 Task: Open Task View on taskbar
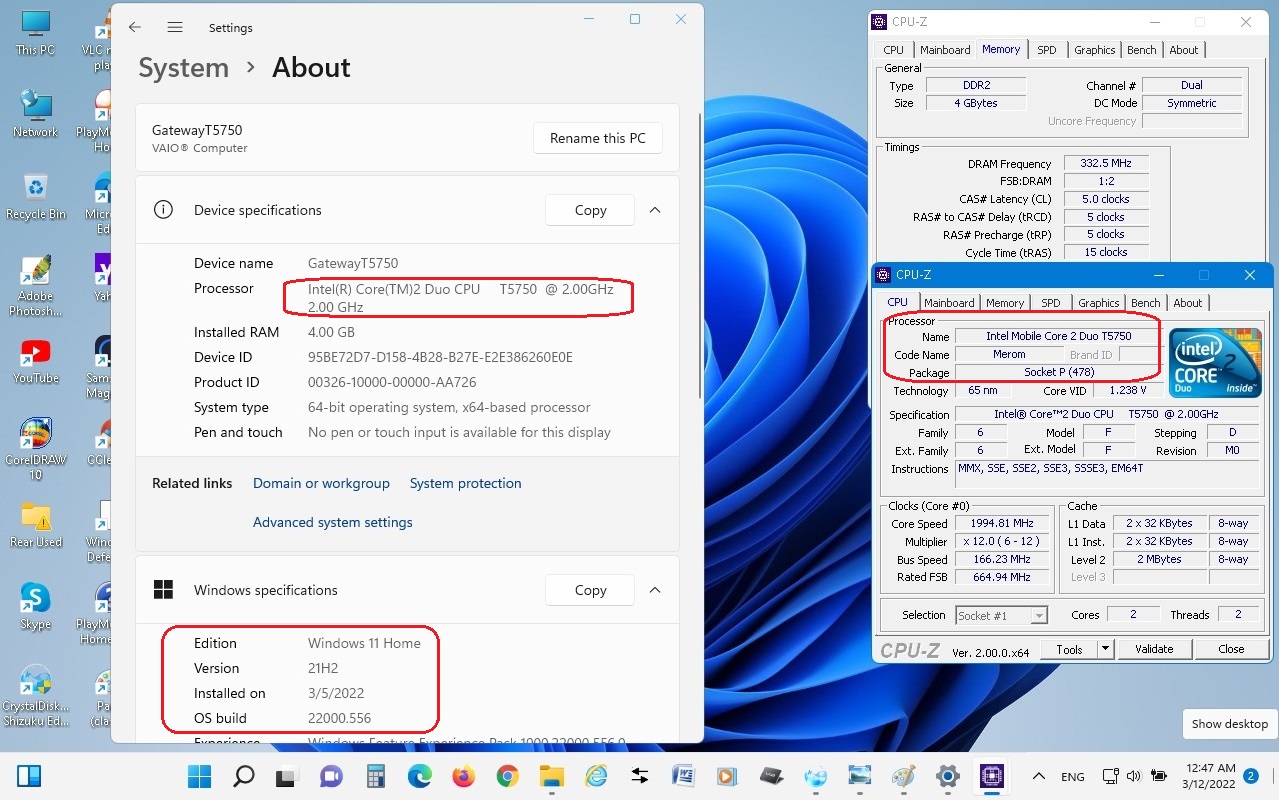point(288,776)
